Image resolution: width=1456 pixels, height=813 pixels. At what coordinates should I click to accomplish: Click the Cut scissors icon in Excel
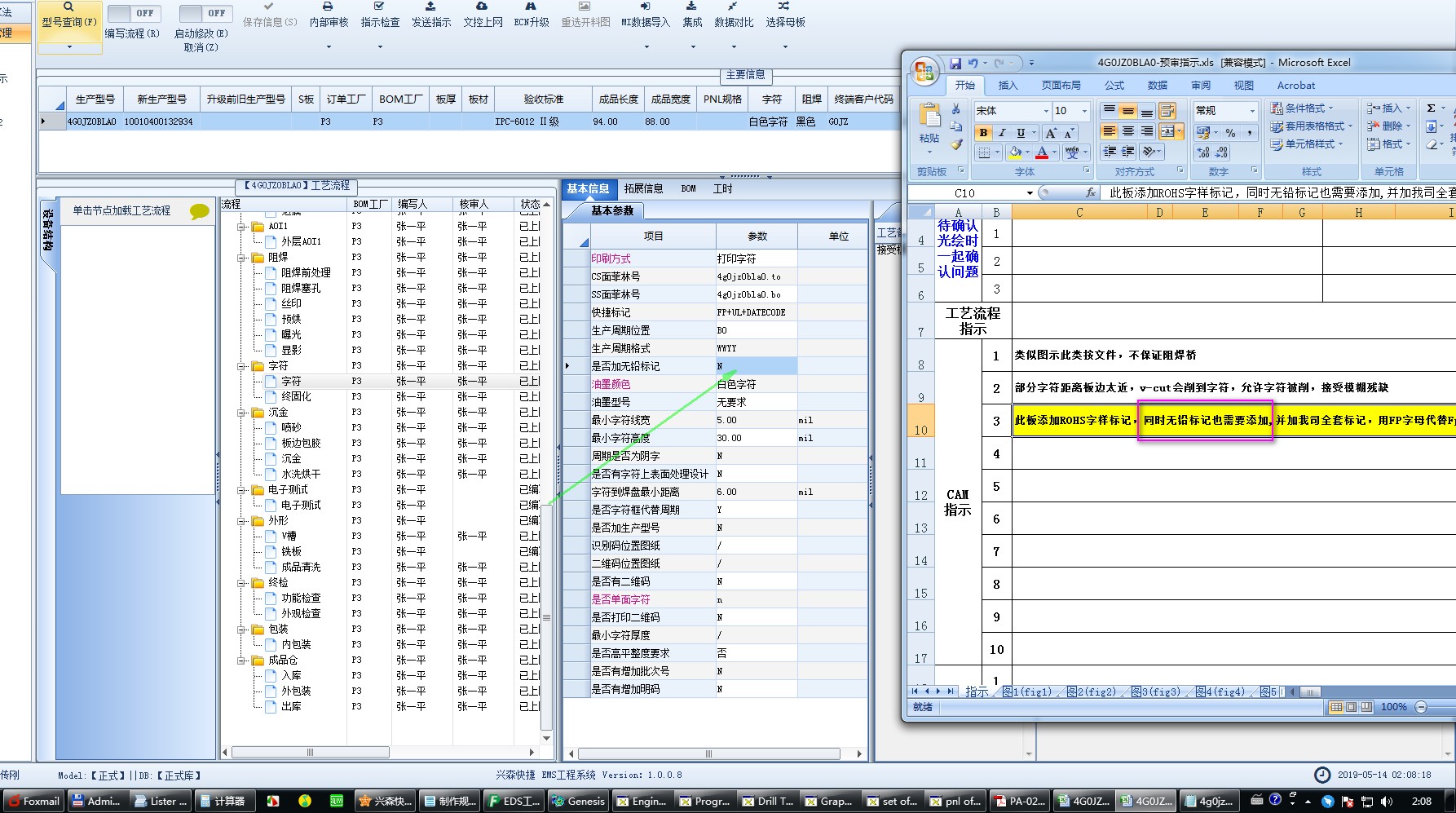click(x=956, y=108)
